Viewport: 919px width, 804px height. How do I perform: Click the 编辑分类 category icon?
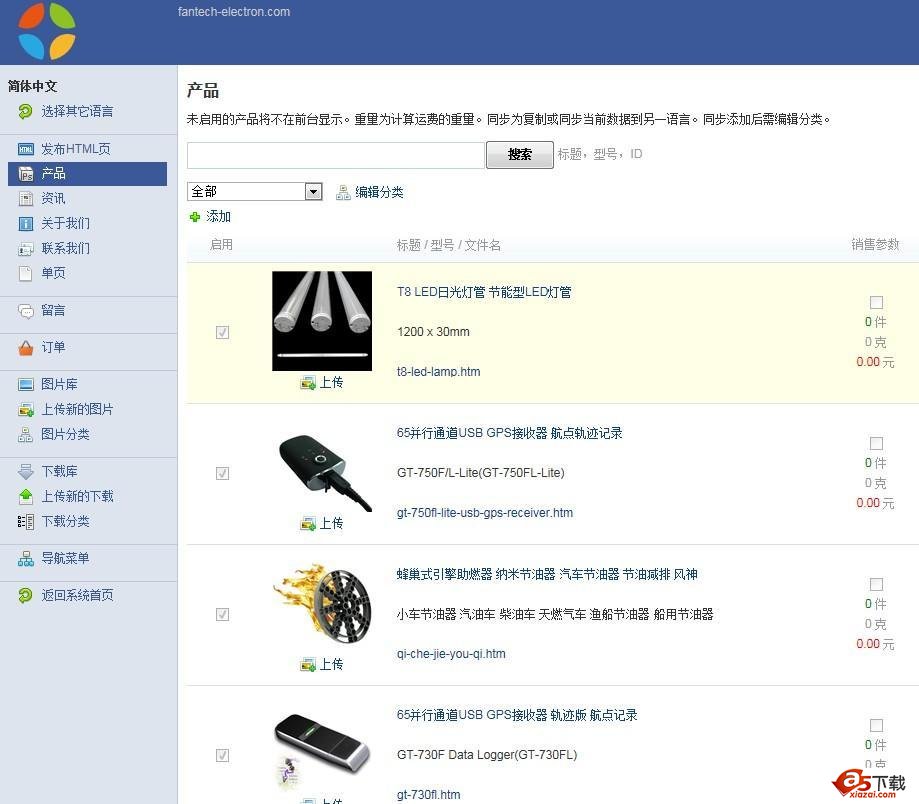pos(343,193)
